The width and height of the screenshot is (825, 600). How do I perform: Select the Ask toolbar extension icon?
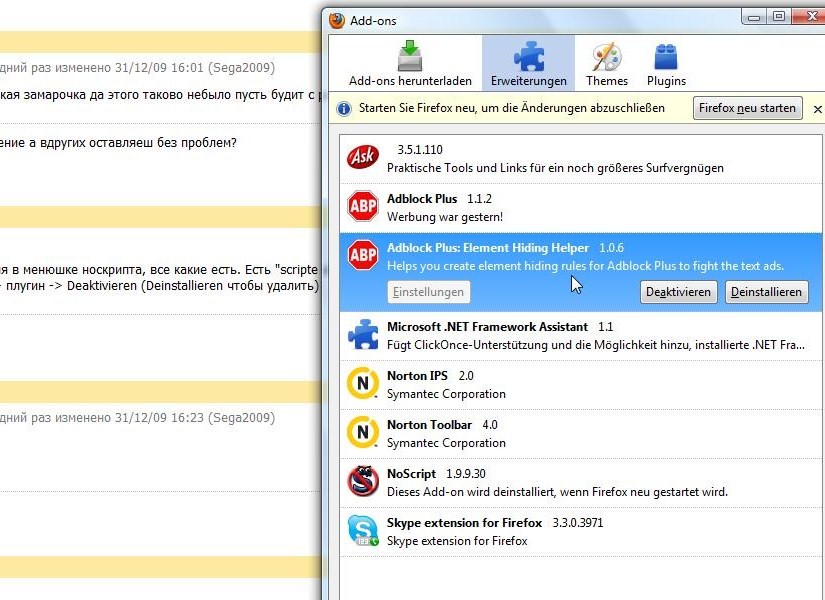(x=363, y=157)
